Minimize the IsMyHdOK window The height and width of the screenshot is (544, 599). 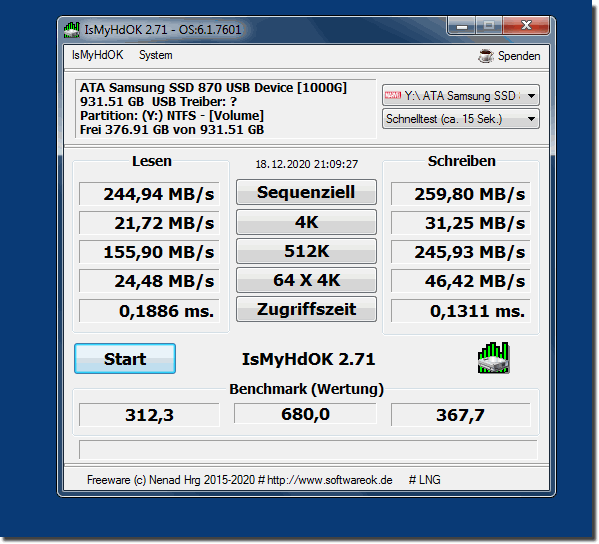click(x=462, y=26)
